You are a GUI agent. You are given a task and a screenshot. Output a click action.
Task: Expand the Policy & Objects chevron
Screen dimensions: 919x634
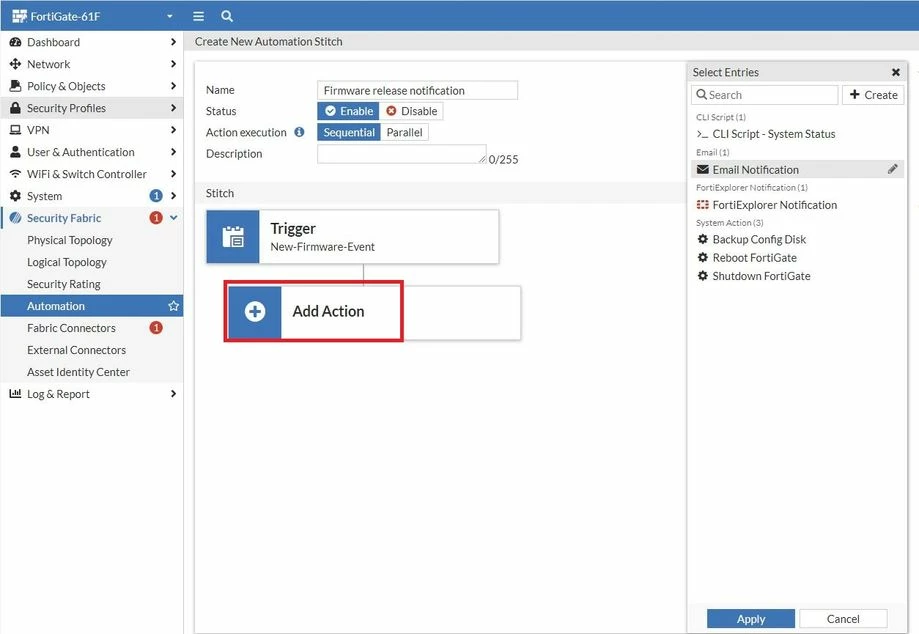173,86
